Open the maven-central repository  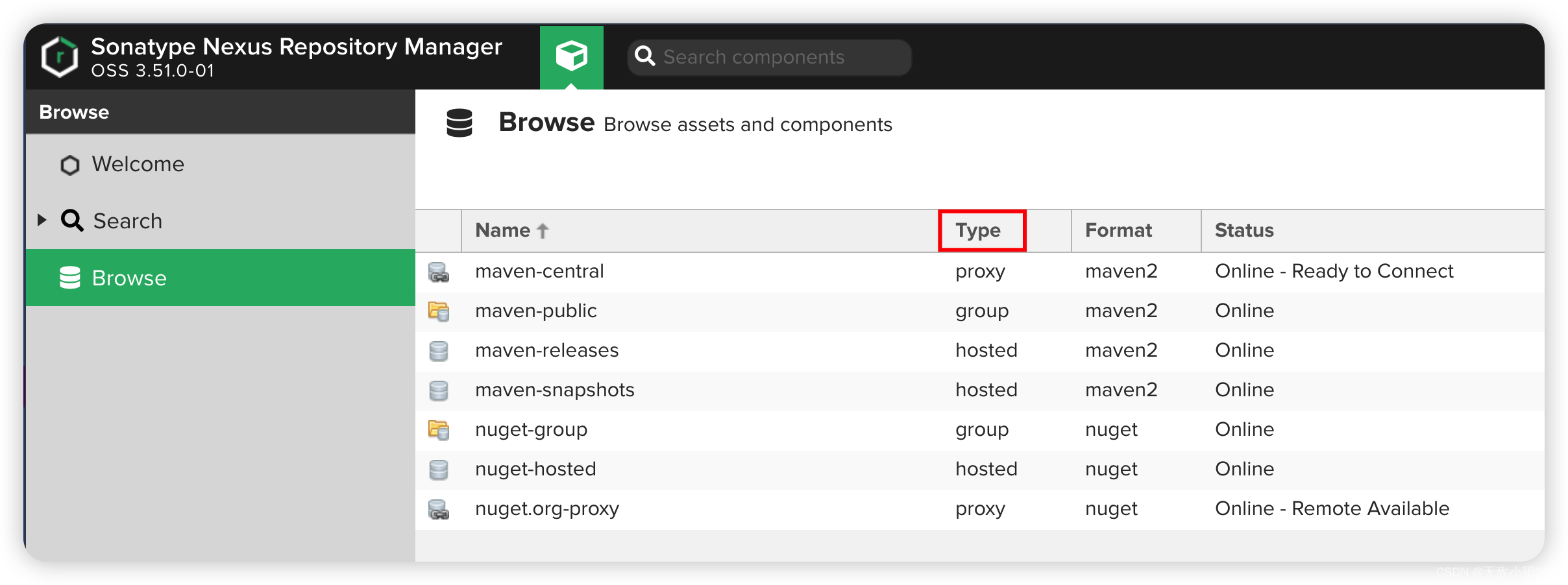539,271
